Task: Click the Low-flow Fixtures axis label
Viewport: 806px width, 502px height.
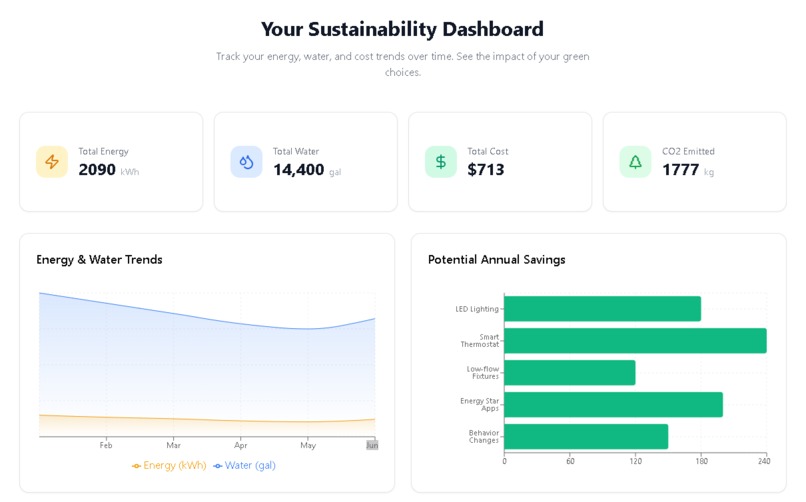Action: tap(483, 373)
